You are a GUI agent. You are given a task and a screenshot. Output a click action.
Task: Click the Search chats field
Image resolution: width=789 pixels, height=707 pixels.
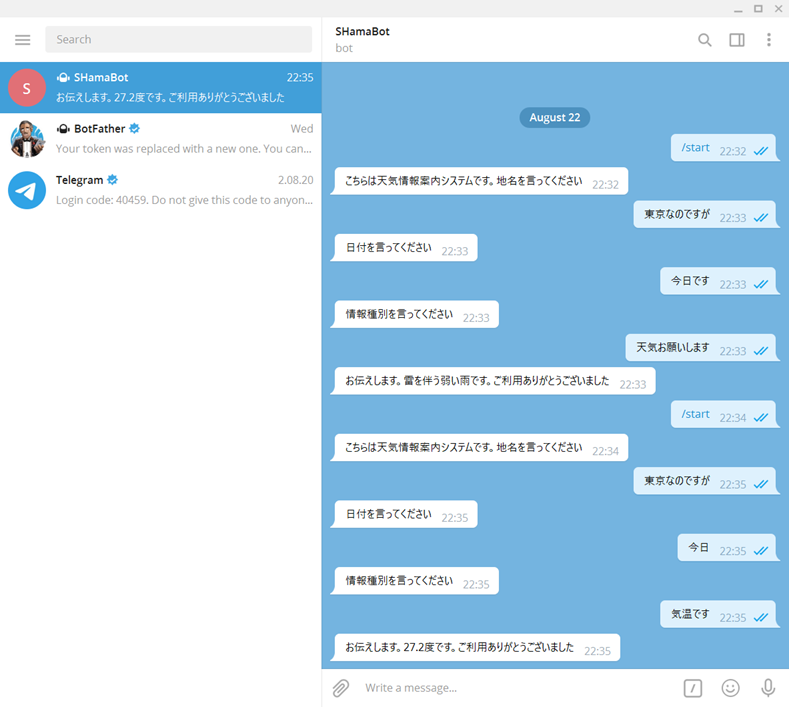[178, 40]
